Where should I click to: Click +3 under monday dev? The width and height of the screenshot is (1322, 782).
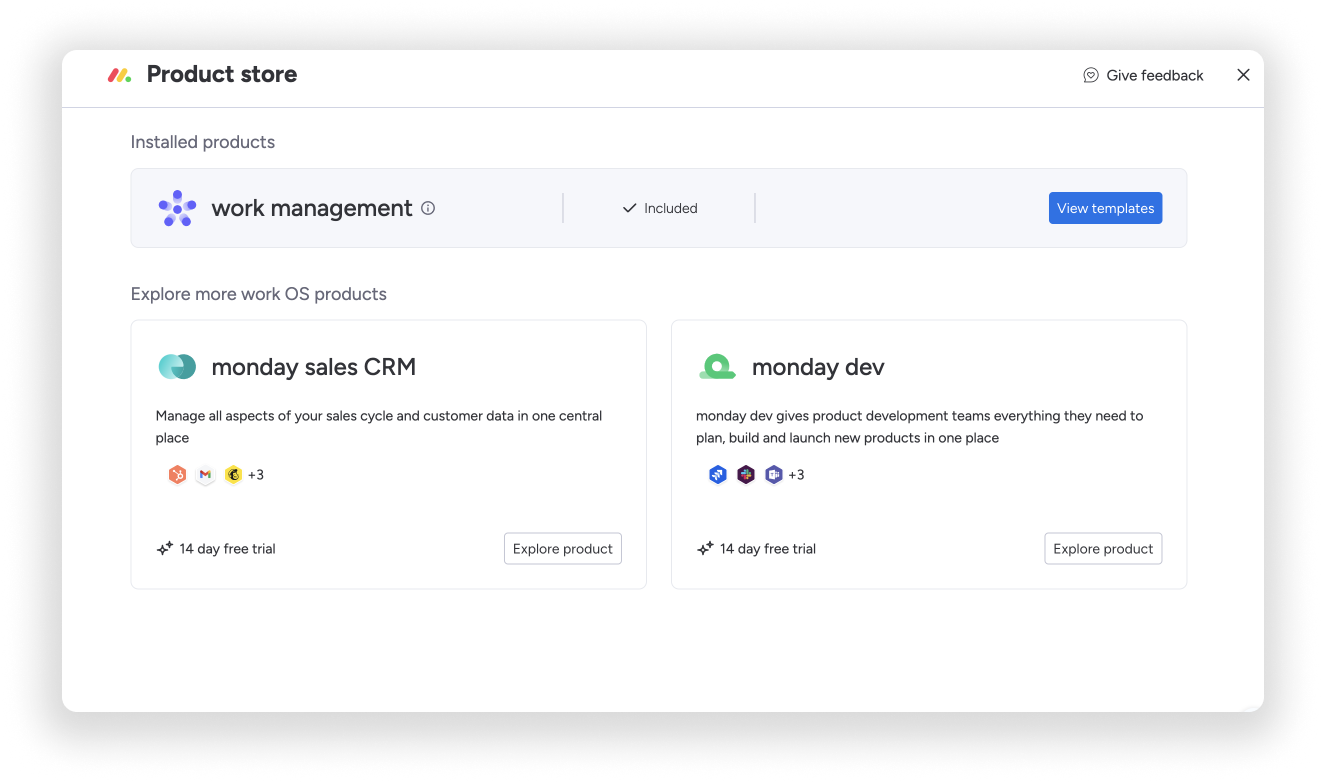click(x=796, y=475)
